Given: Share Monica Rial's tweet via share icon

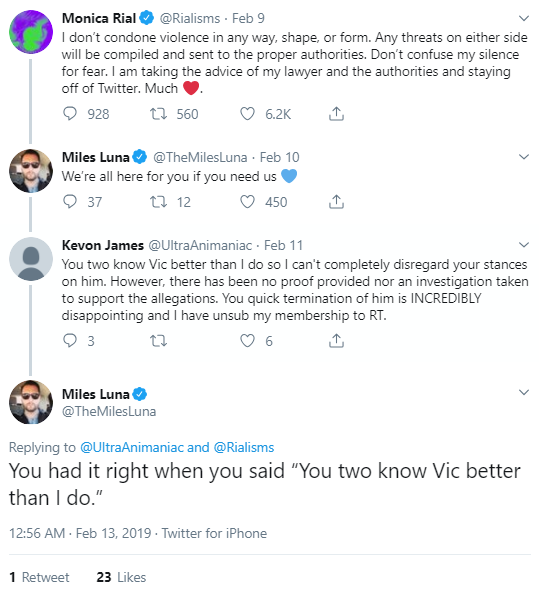Looking at the screenshot, I should pyautogui.click(x=336, y=114).
